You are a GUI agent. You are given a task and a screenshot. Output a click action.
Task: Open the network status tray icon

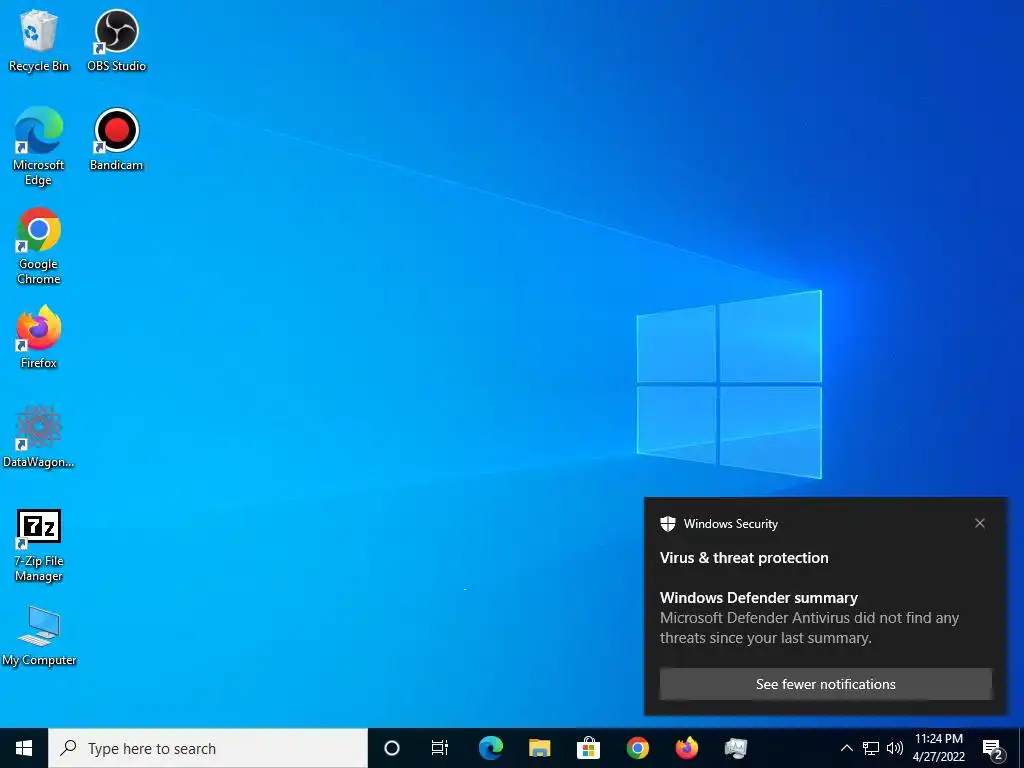(x=871, y=748)
